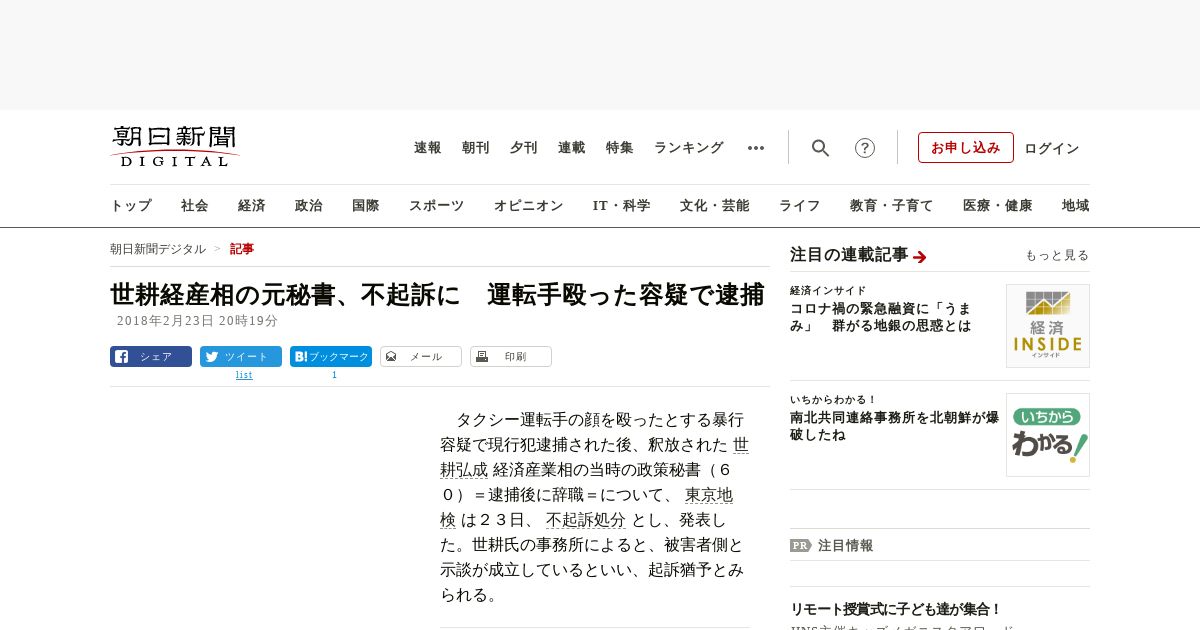This screenshot has width=1200, height=630.
Task: Click the 東京地検 keyword link
Action: (587, 507)
